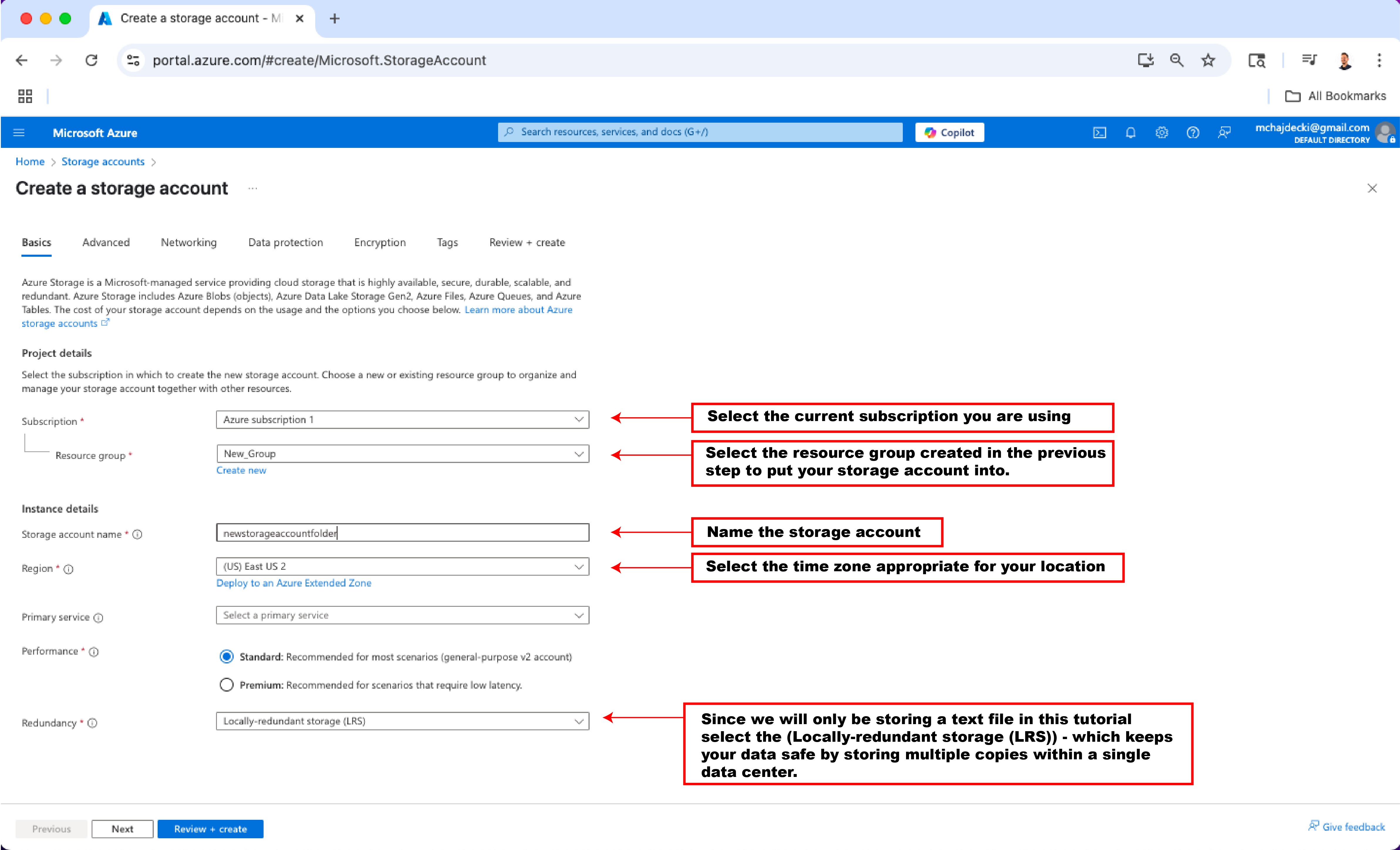Open the media control icon in the Chrome toolbar
Image resolution: width=1400 pixels, height=850 pixels.
(1309, 60)
